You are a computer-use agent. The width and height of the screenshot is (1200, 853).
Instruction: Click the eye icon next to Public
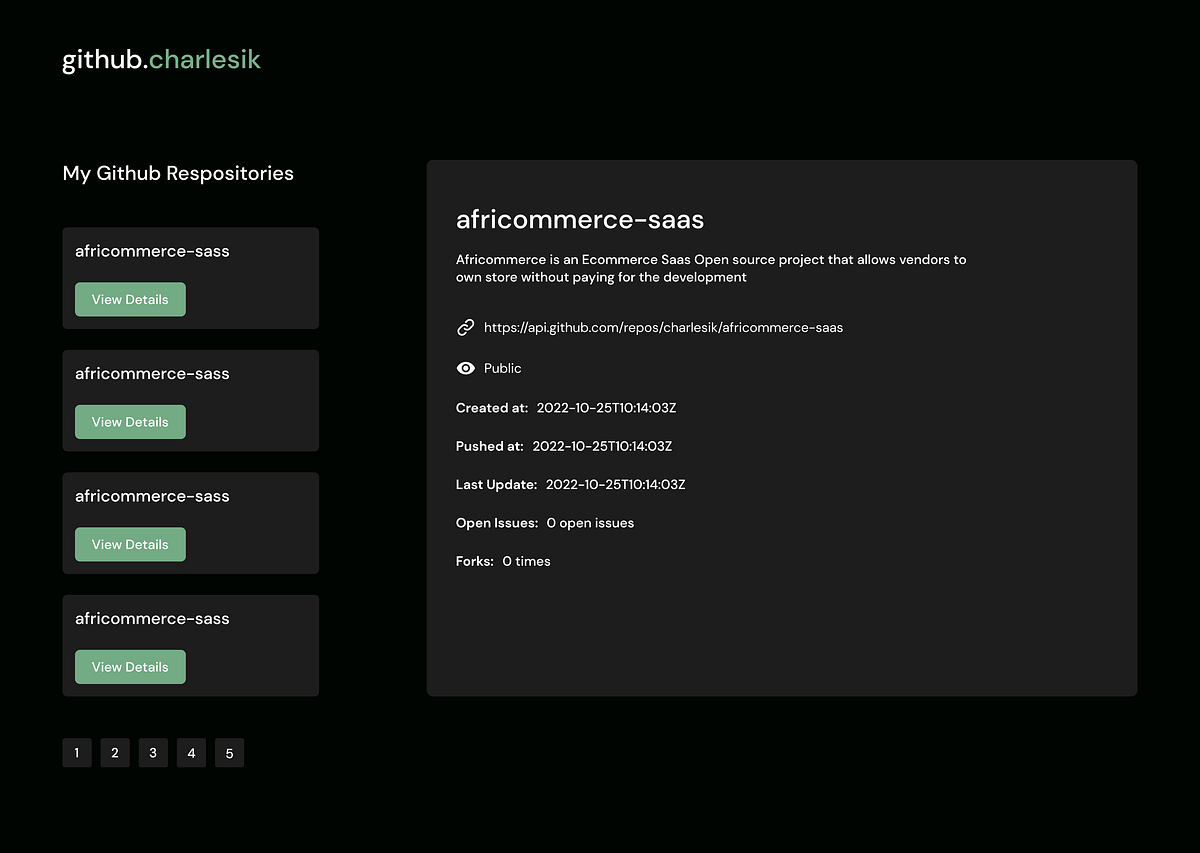pos(465,368)
